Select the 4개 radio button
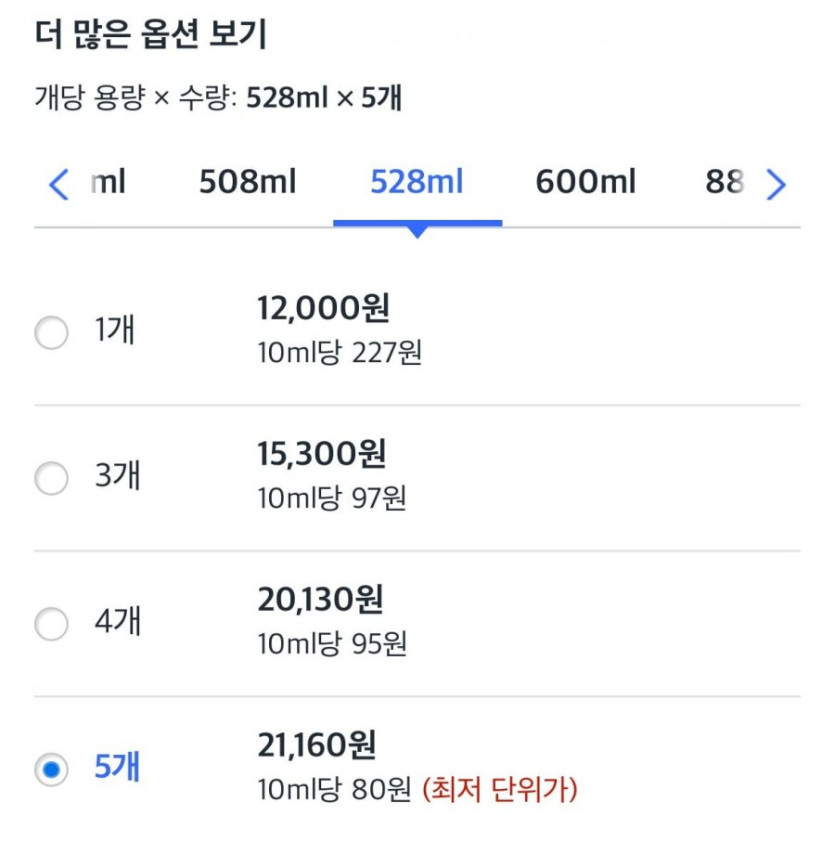This screenshot has width=835, height=854. coord(51,625)
